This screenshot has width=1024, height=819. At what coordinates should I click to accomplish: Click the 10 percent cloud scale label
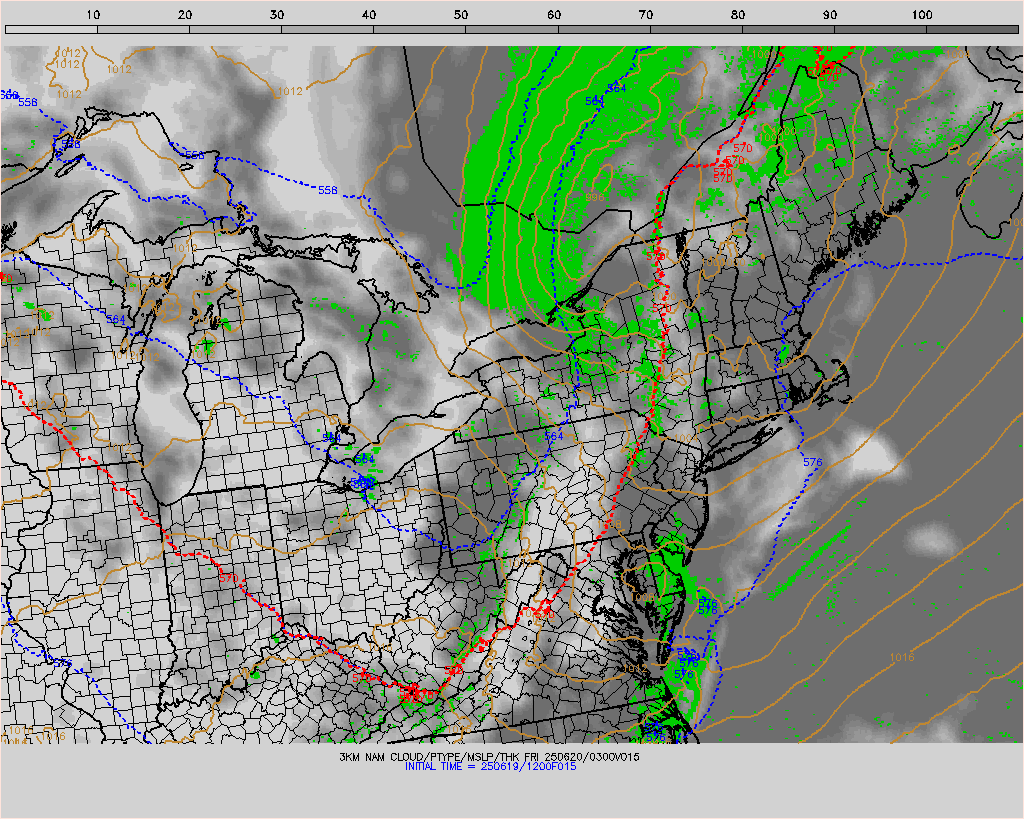click(93, 14)
